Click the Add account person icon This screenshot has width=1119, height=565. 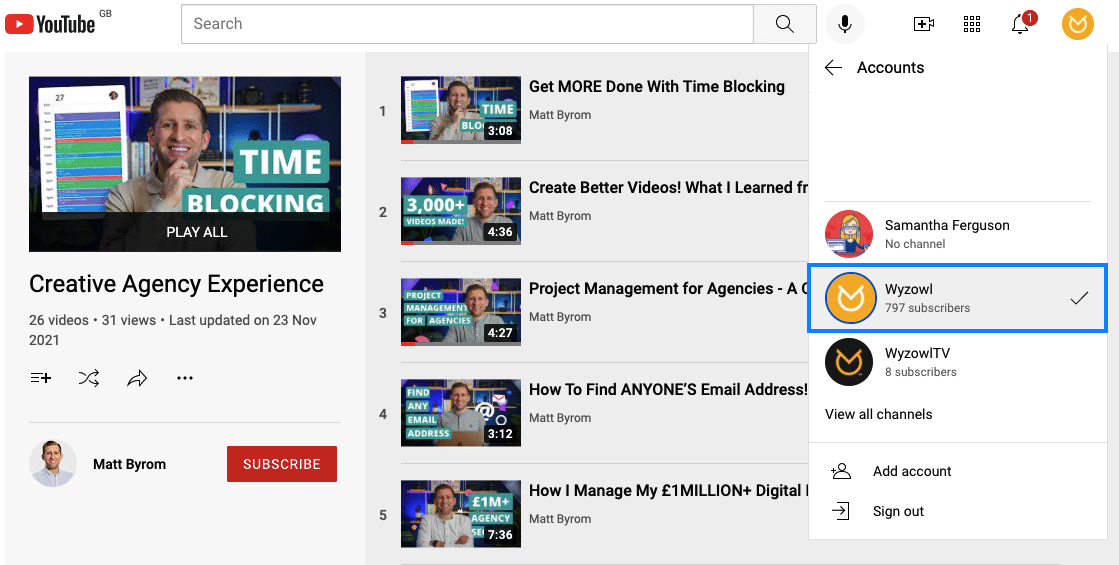click(x=841, y=471)
